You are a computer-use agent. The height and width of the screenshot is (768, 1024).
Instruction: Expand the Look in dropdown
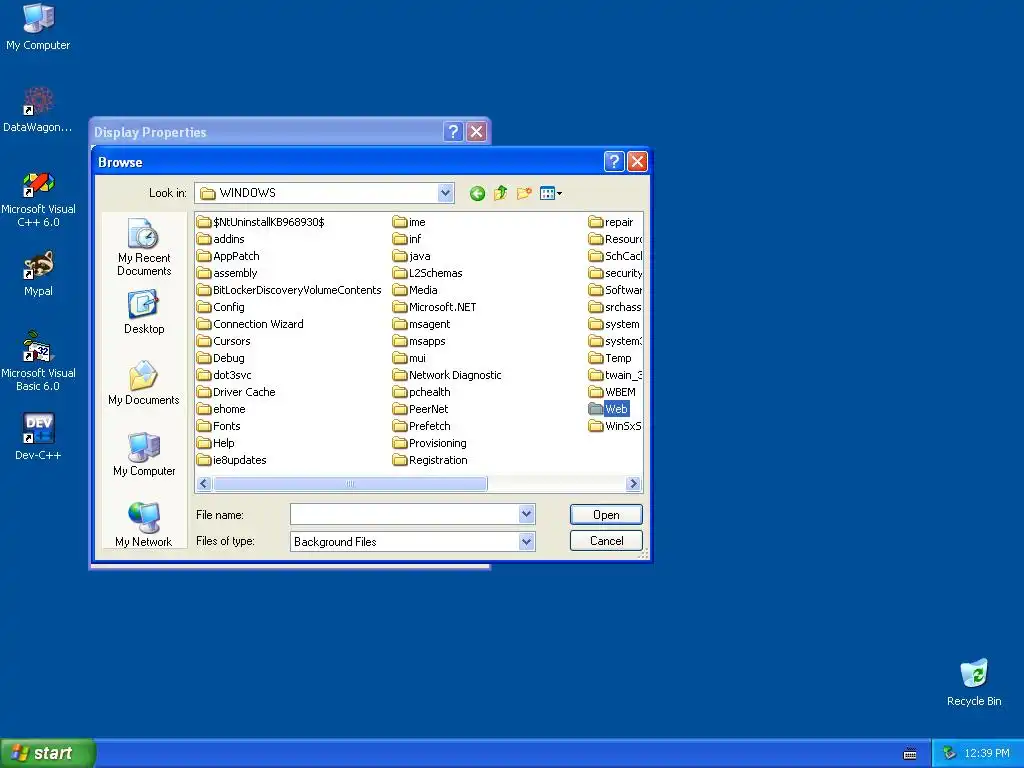click(445, 193)
